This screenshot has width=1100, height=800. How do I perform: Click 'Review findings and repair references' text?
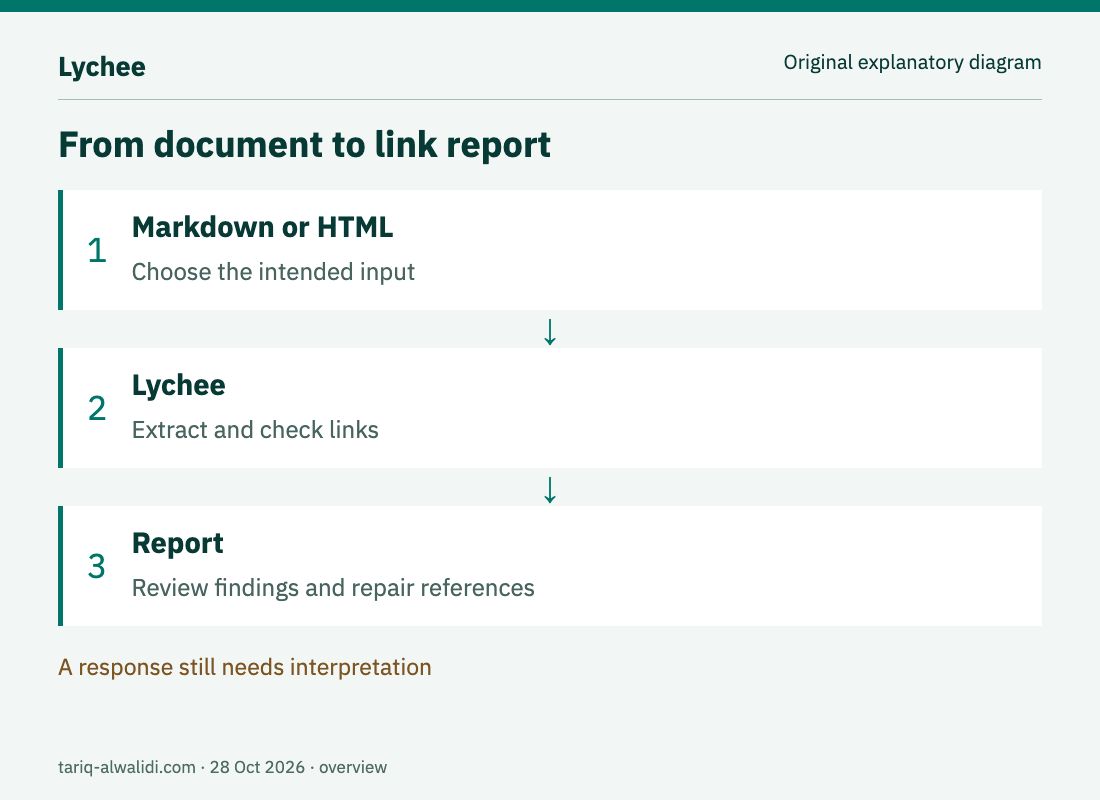(333, 587)
